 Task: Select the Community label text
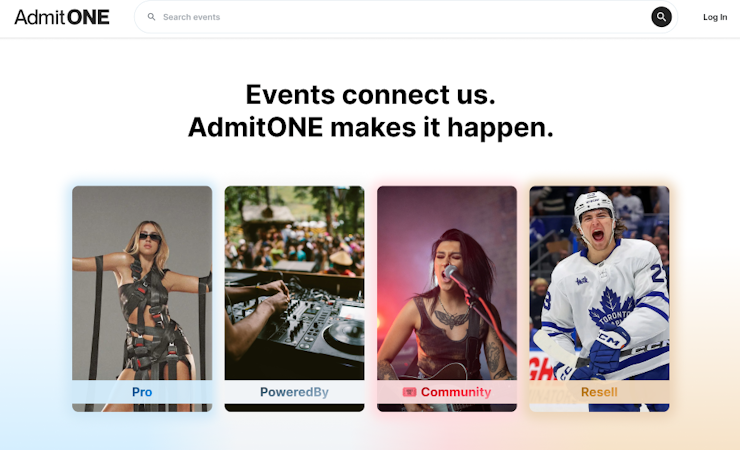(x=456, y=392)
